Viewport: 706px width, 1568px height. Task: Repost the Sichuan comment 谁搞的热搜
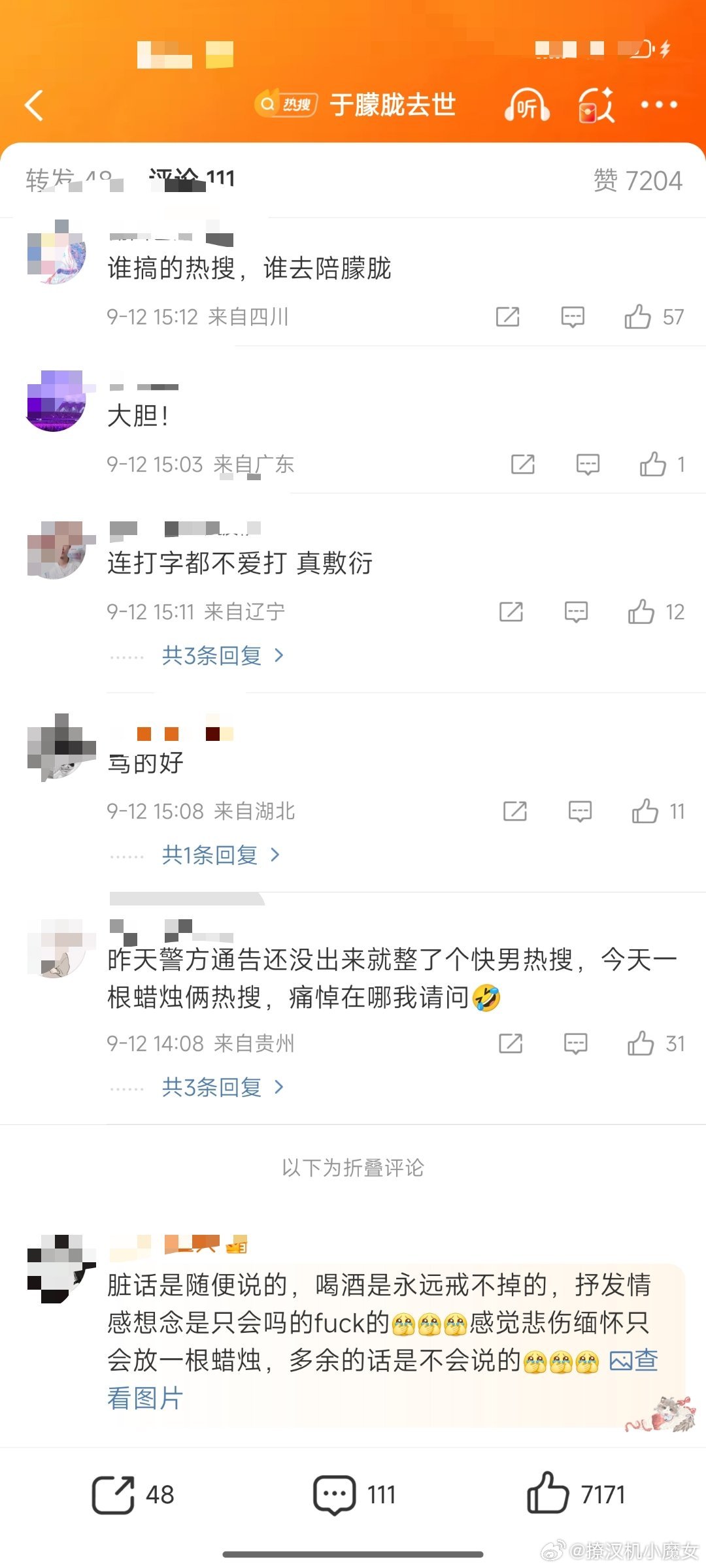[507, 317]
